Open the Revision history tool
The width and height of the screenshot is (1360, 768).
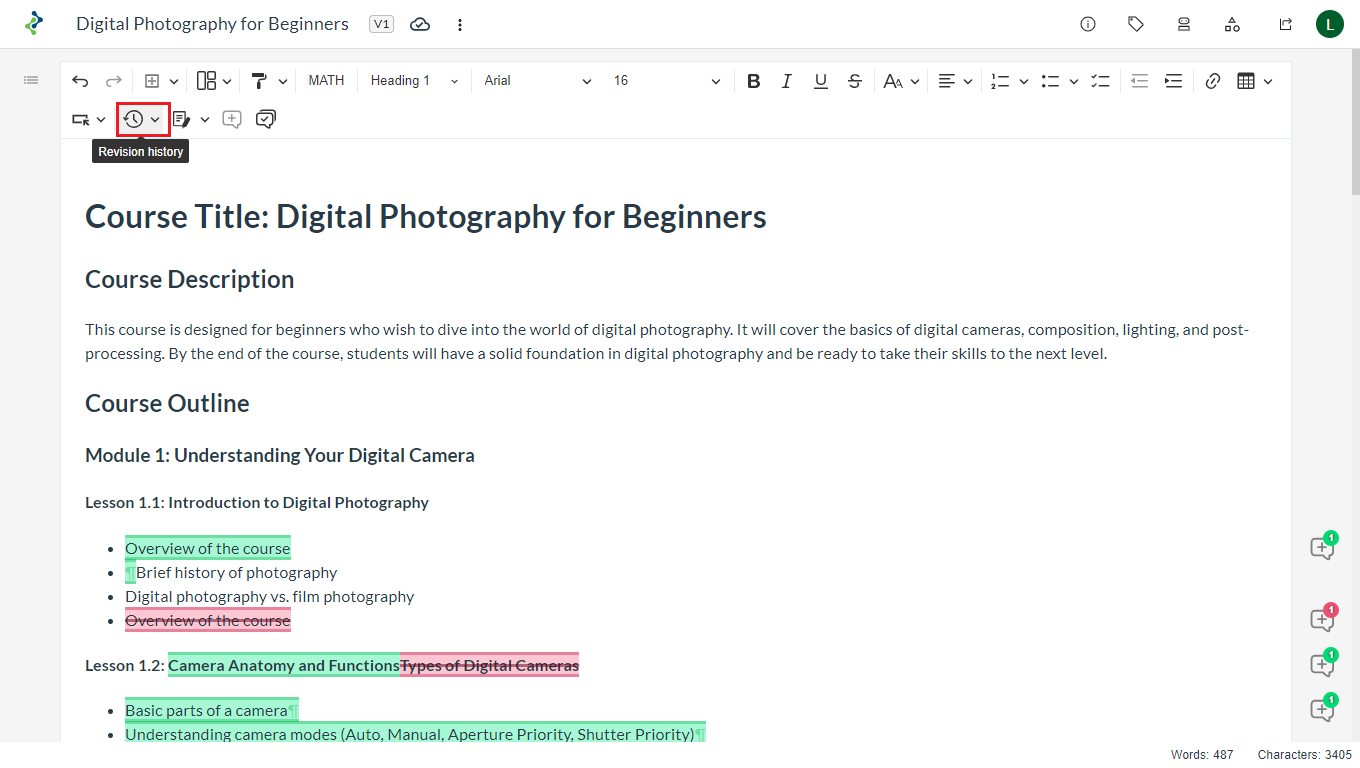click(x=134, y=119)
